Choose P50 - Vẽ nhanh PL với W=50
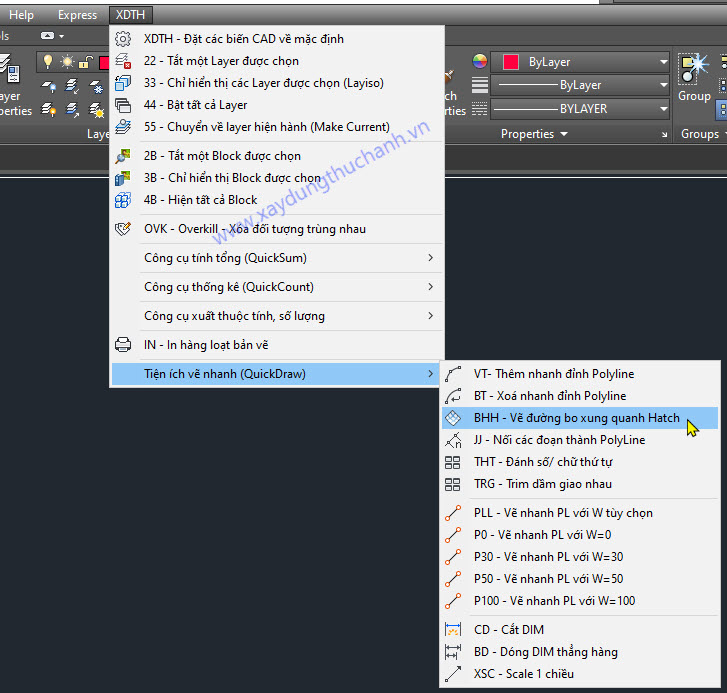727x693 pixels. (x=548, y=579)
